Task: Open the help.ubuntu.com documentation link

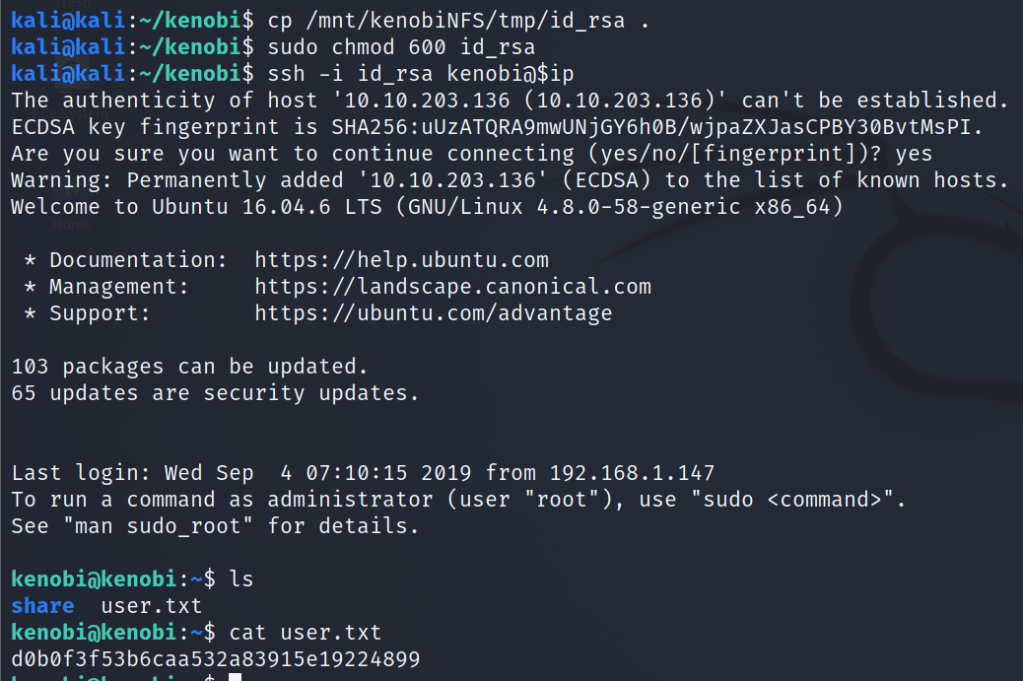Action: [x=401, y=260]
